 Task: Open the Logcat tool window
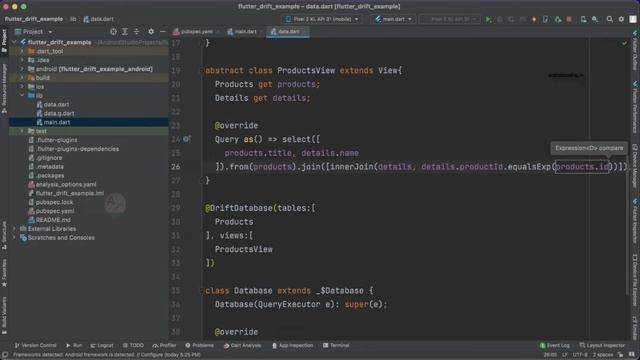click(102, 345)
